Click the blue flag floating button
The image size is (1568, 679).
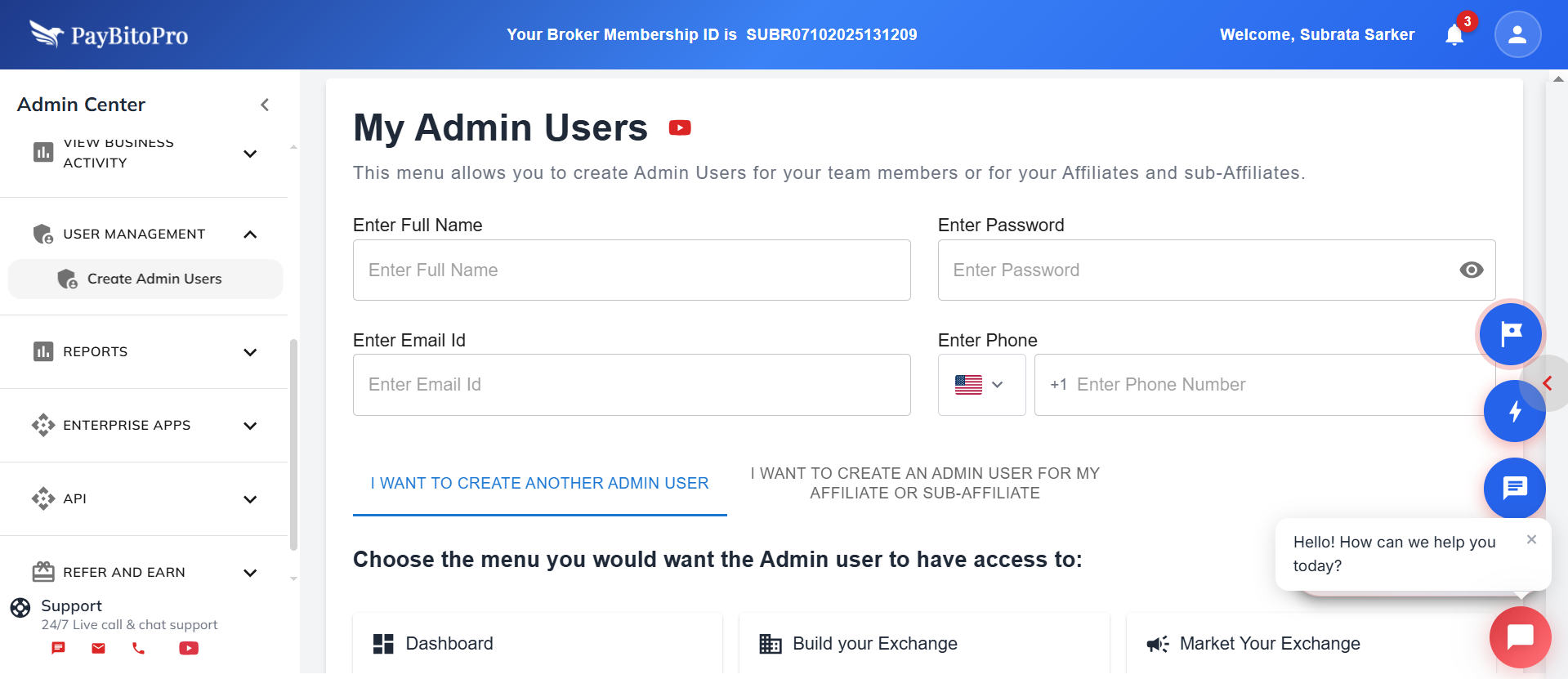[1510, 333]
